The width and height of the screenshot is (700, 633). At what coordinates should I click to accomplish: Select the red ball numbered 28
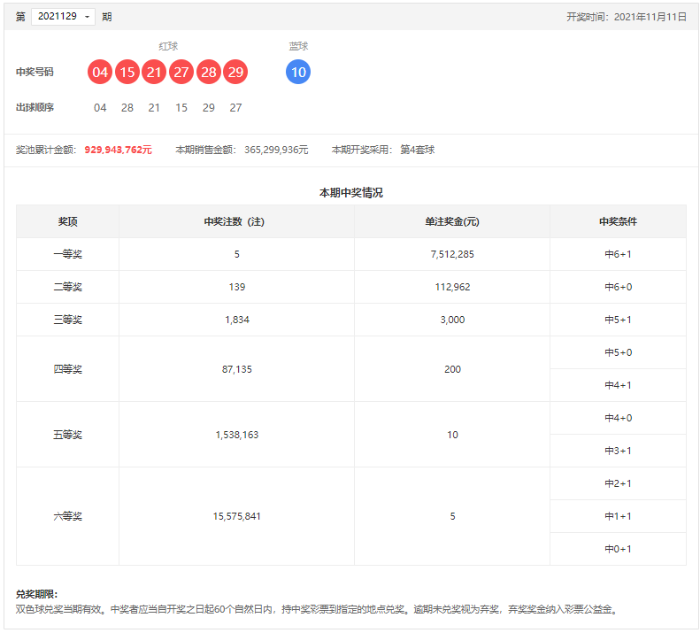tap(208, 72)
